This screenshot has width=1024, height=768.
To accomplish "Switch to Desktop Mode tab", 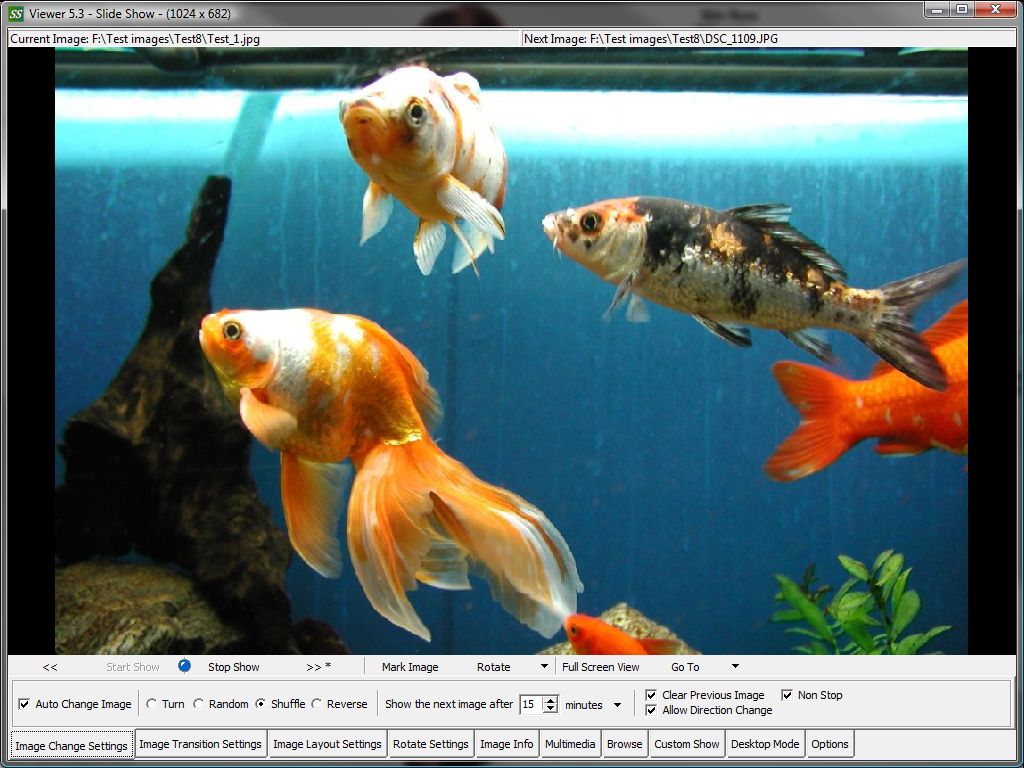I will coord(765,744).
